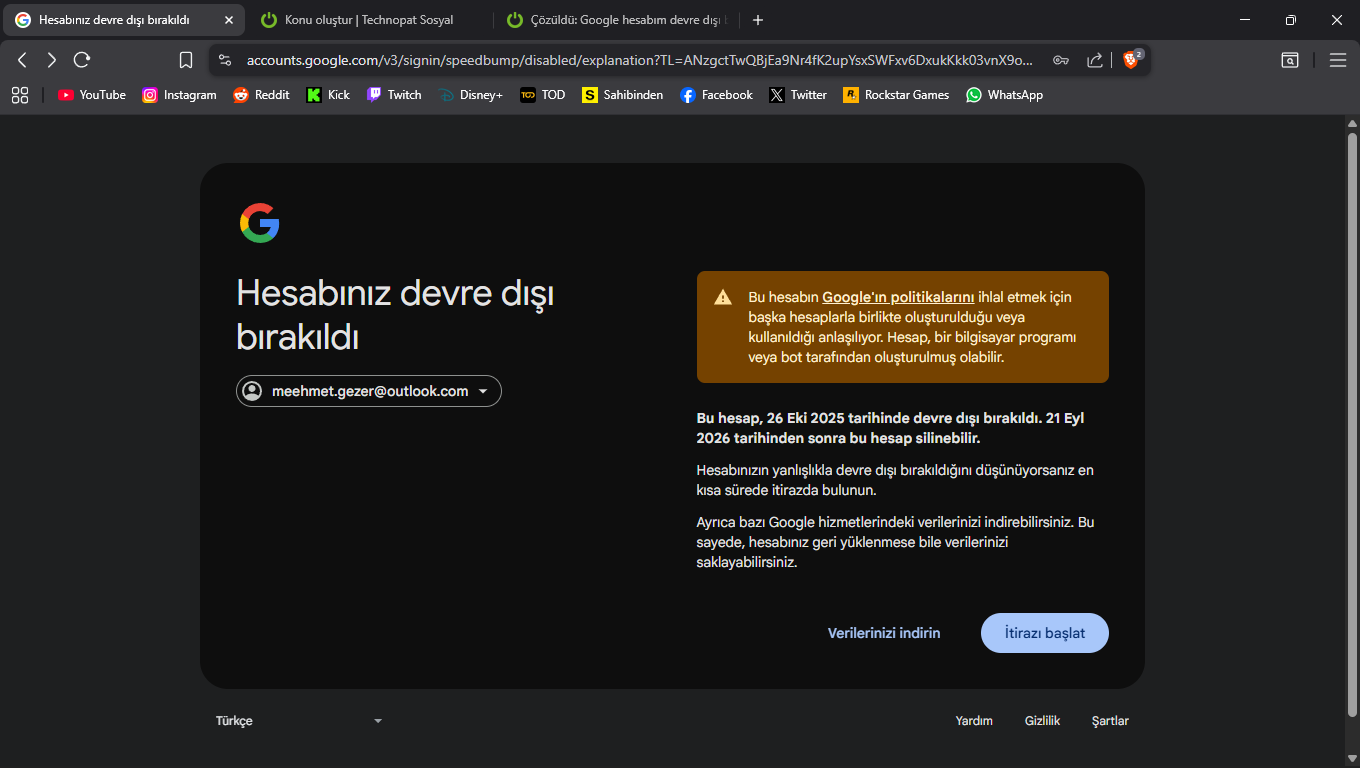Open the Gizlilik footer link
The image size is (1360, 768).
(1042, 721)
